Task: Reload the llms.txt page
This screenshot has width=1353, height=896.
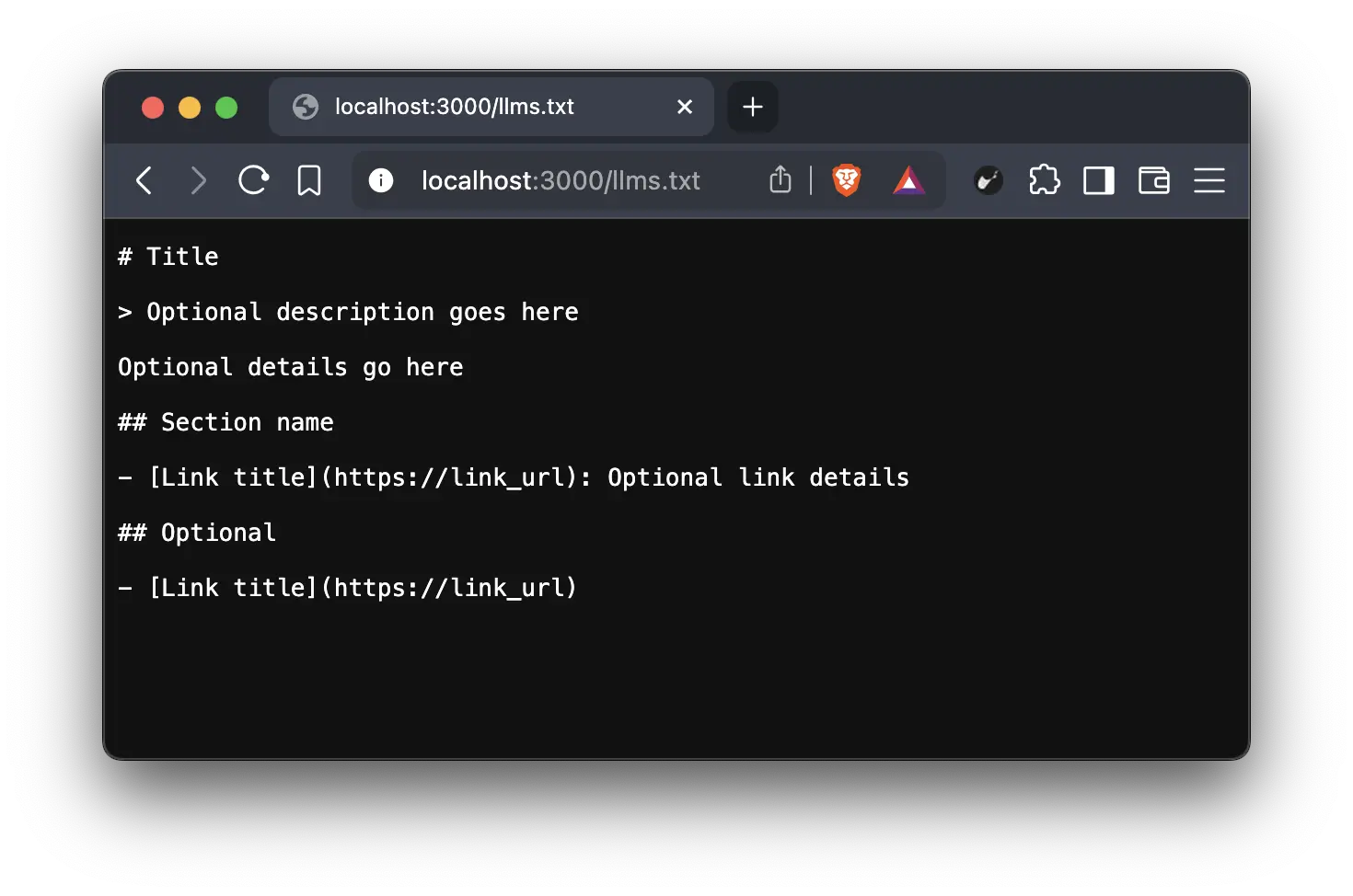Action: [x=253, y=180]
